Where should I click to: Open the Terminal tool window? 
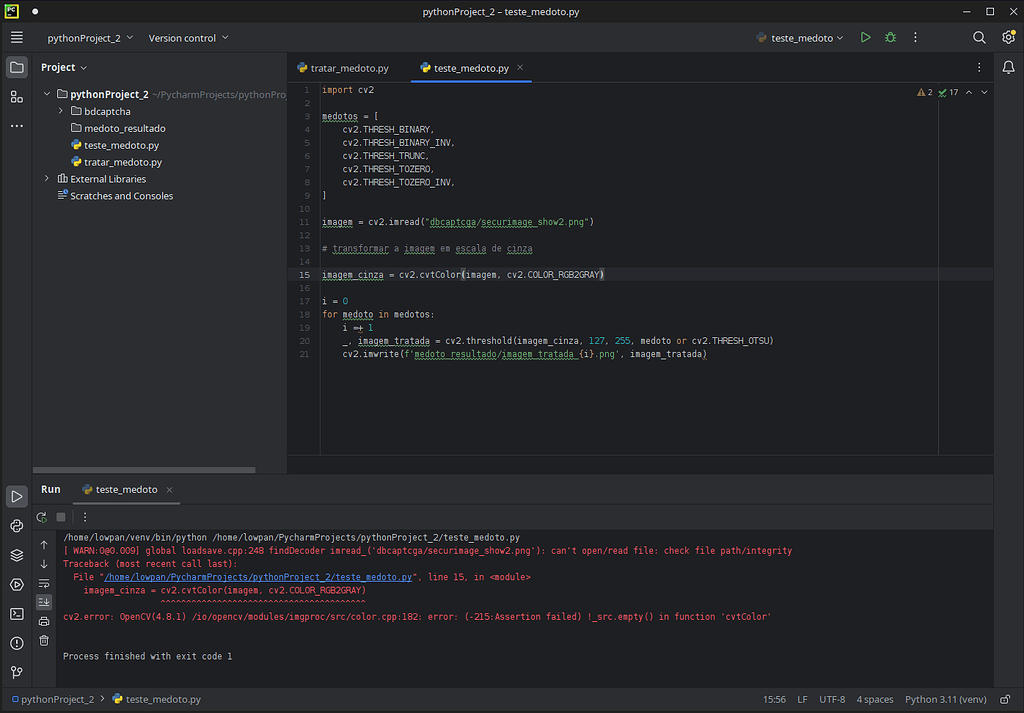point(17,614)
